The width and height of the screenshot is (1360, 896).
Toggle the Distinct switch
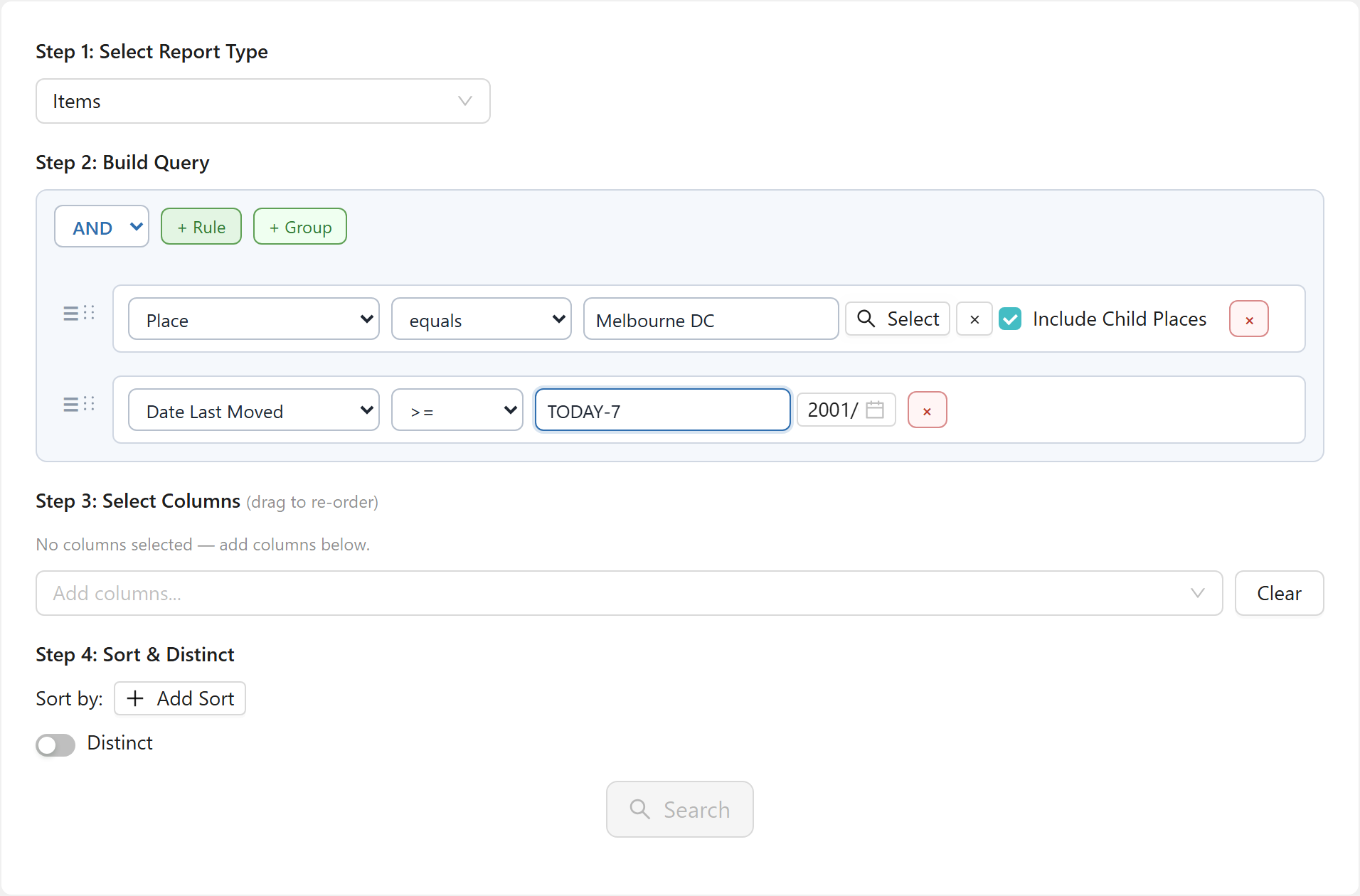[x=55, y=745]
